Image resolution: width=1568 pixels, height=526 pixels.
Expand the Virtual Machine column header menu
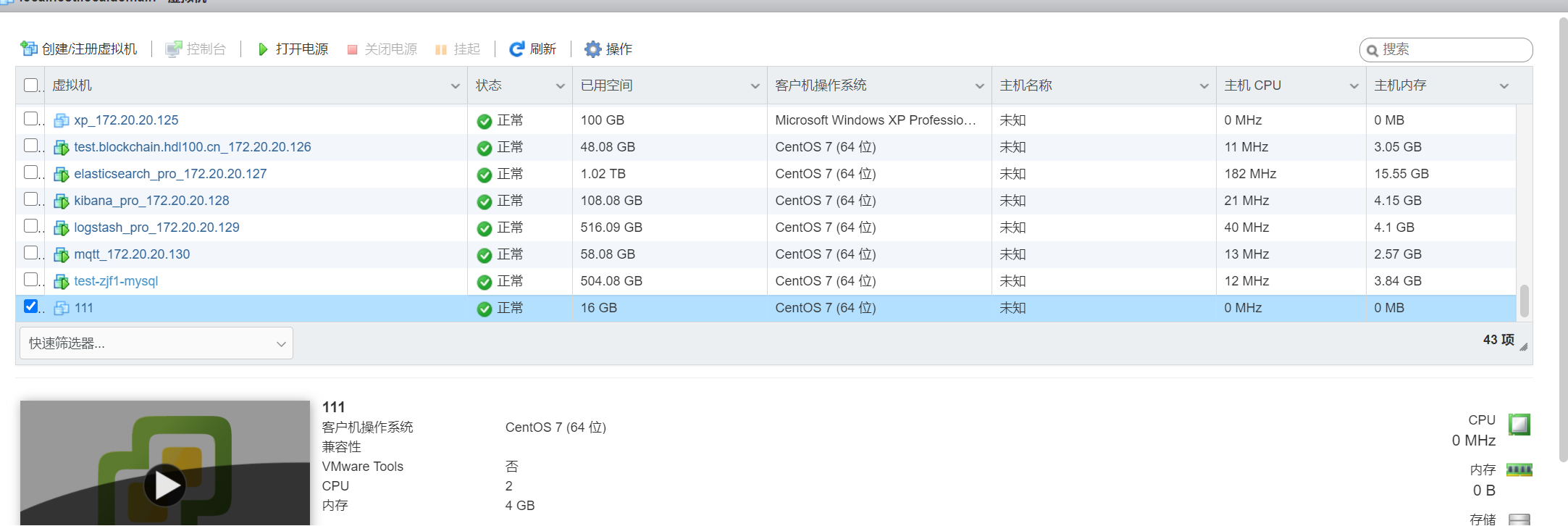coord(455,86)
